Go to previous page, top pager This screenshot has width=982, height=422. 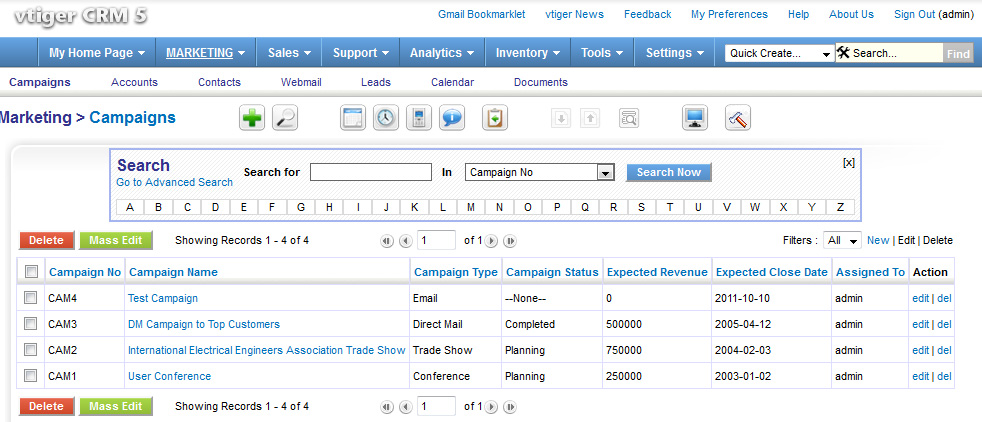tap(406, 241)
